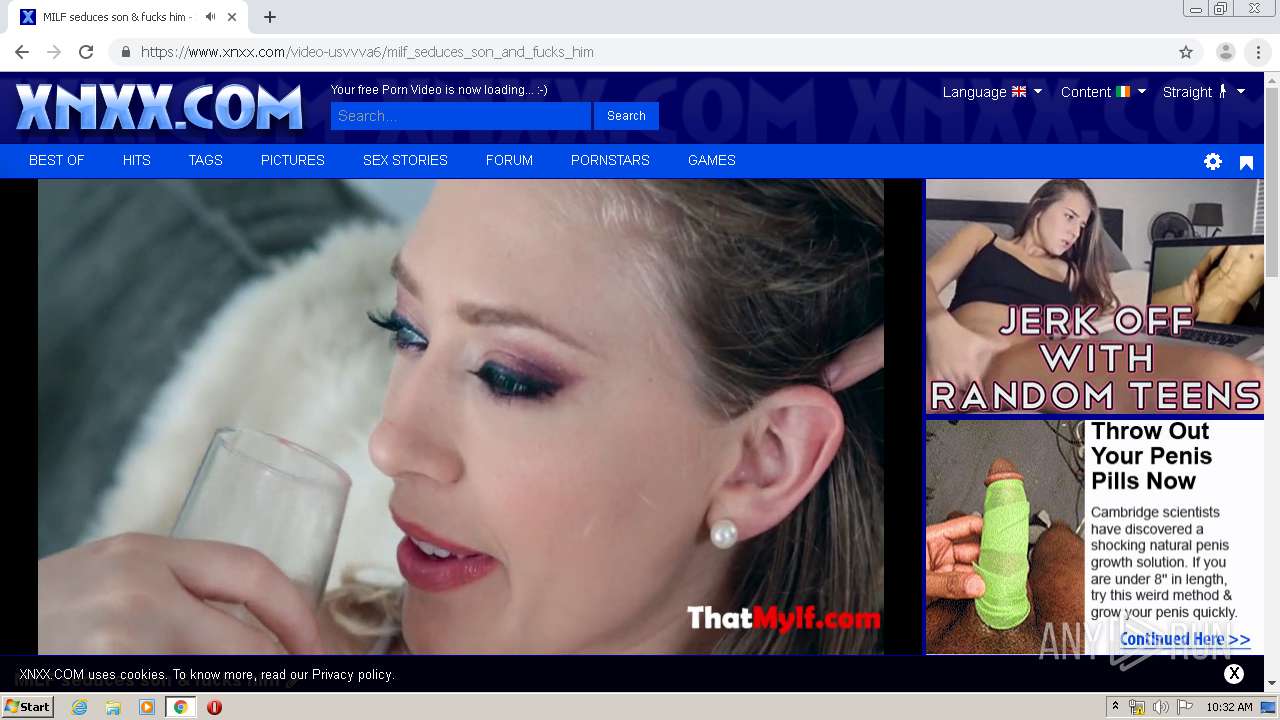Adjust volume from tray speaker icon
The image size is (1280, 720).
(x=1161, y=707)
